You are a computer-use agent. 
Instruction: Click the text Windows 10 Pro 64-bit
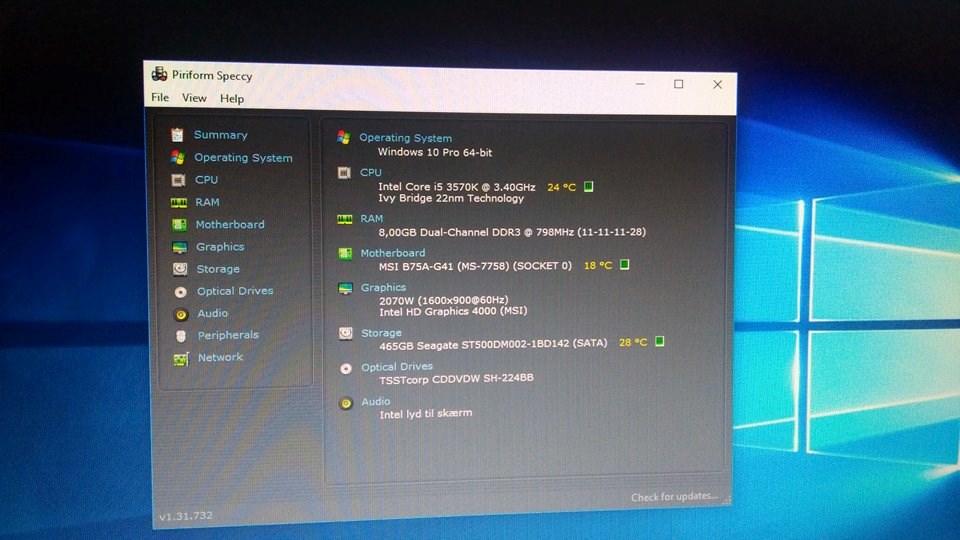(x=435, y=152)
